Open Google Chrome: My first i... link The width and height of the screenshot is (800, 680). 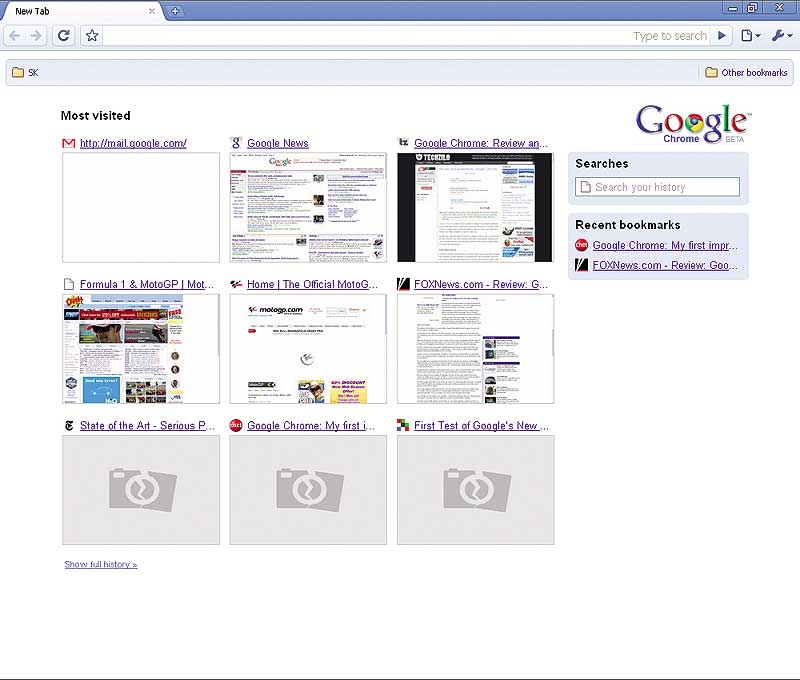click(311, 425)
